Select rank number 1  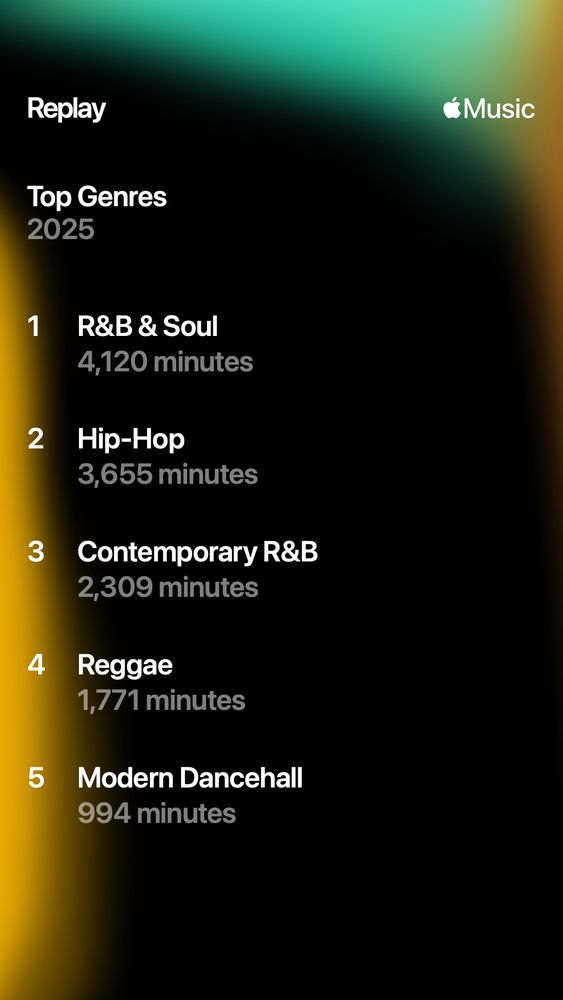click(34, 327)
